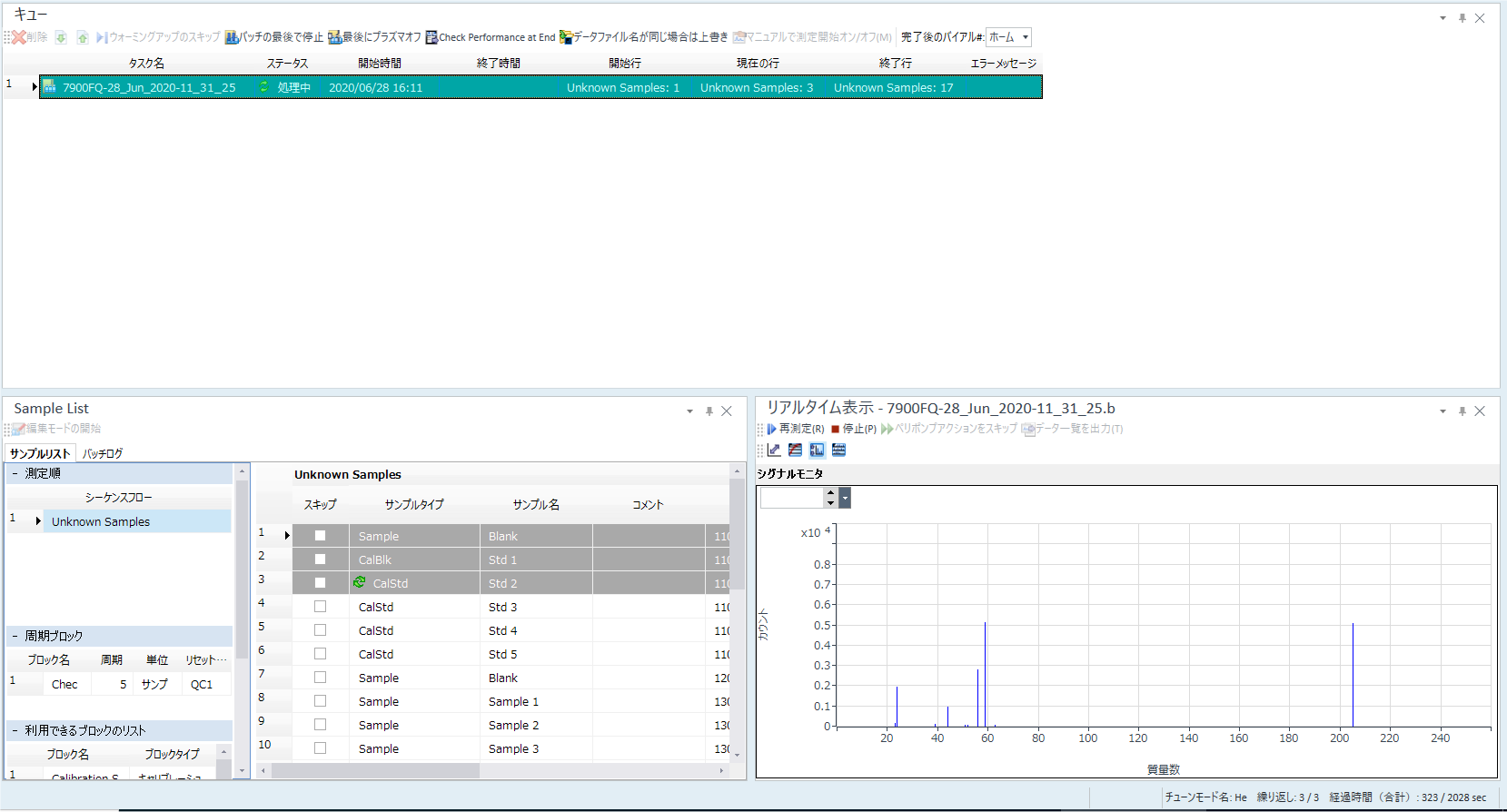Click the spectrum lines view icon
Viewport: 1507px width, 812px height.
[796, 450]
